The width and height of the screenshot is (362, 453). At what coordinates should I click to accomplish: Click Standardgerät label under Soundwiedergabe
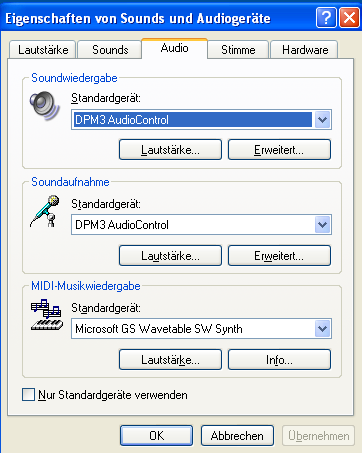coord(106,98)
